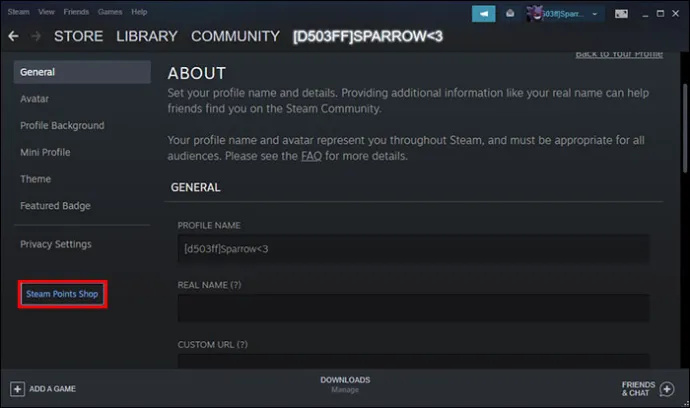Click the profile avatar picture in header
690x408 pixels.
tap(534, 14)
